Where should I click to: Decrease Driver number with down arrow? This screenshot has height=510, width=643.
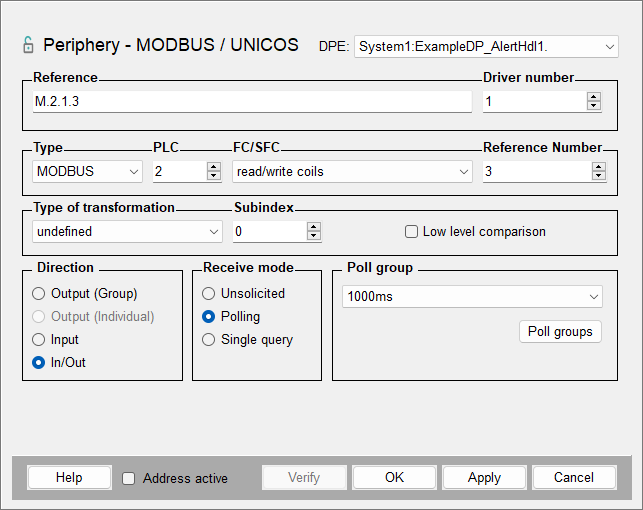pyautogui.click(x=594, y=106)
